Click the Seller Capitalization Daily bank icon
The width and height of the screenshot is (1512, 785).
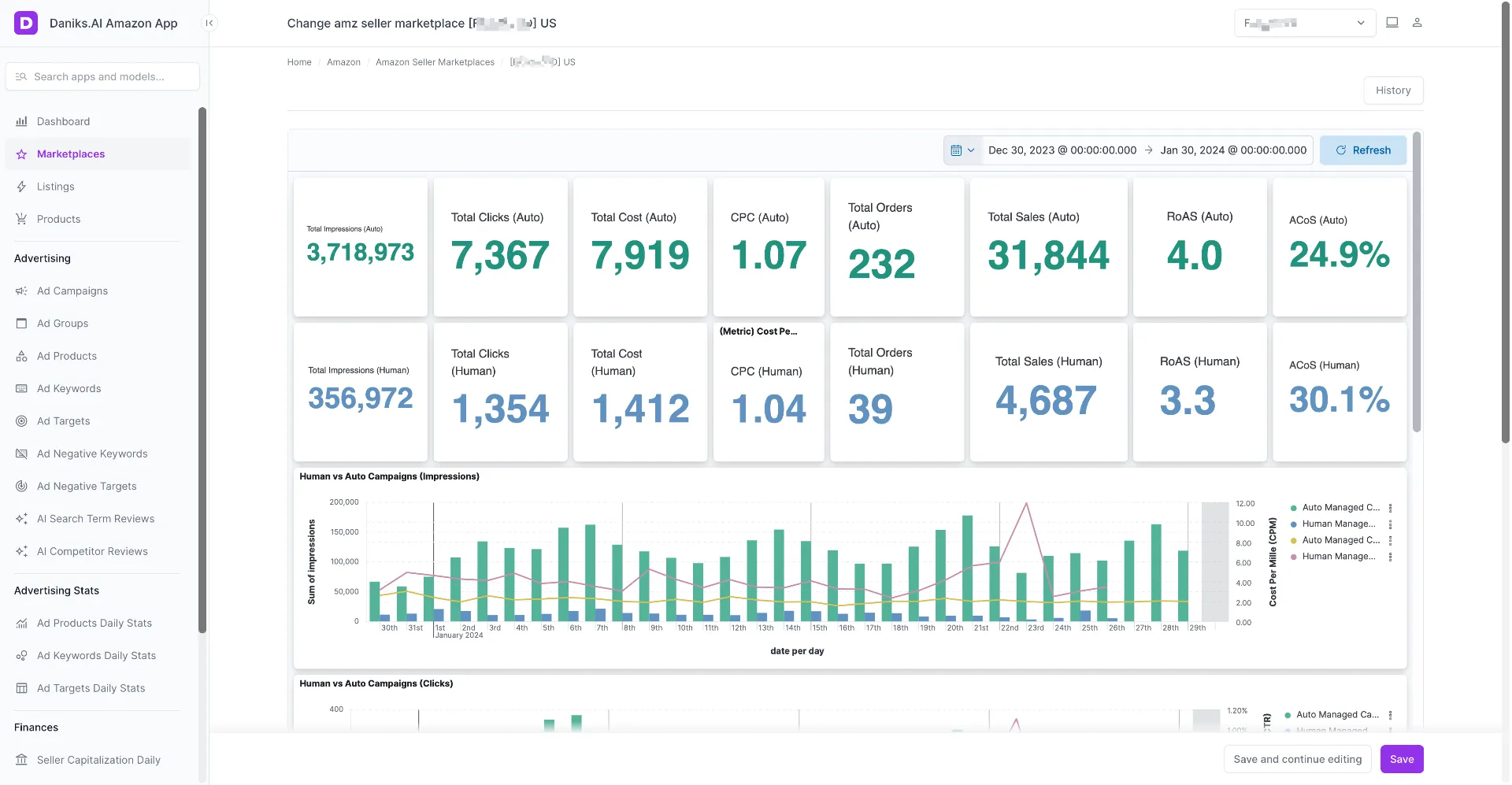[21, 760]
